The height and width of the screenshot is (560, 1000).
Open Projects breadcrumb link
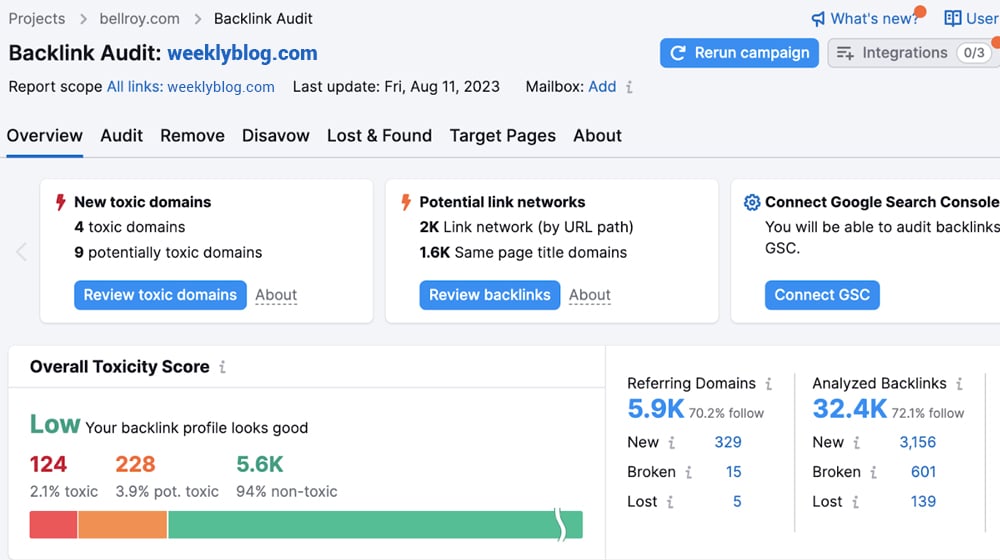[x=37, y=19]
